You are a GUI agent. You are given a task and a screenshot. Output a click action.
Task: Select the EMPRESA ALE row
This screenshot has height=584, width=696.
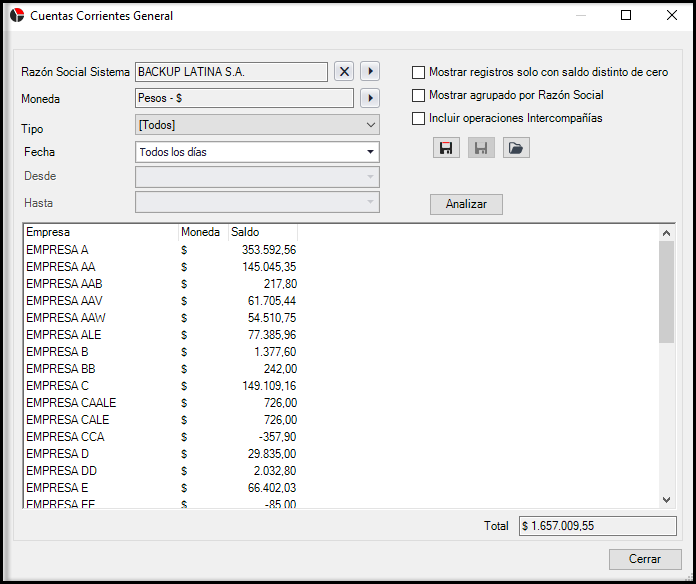pos(161,335)
